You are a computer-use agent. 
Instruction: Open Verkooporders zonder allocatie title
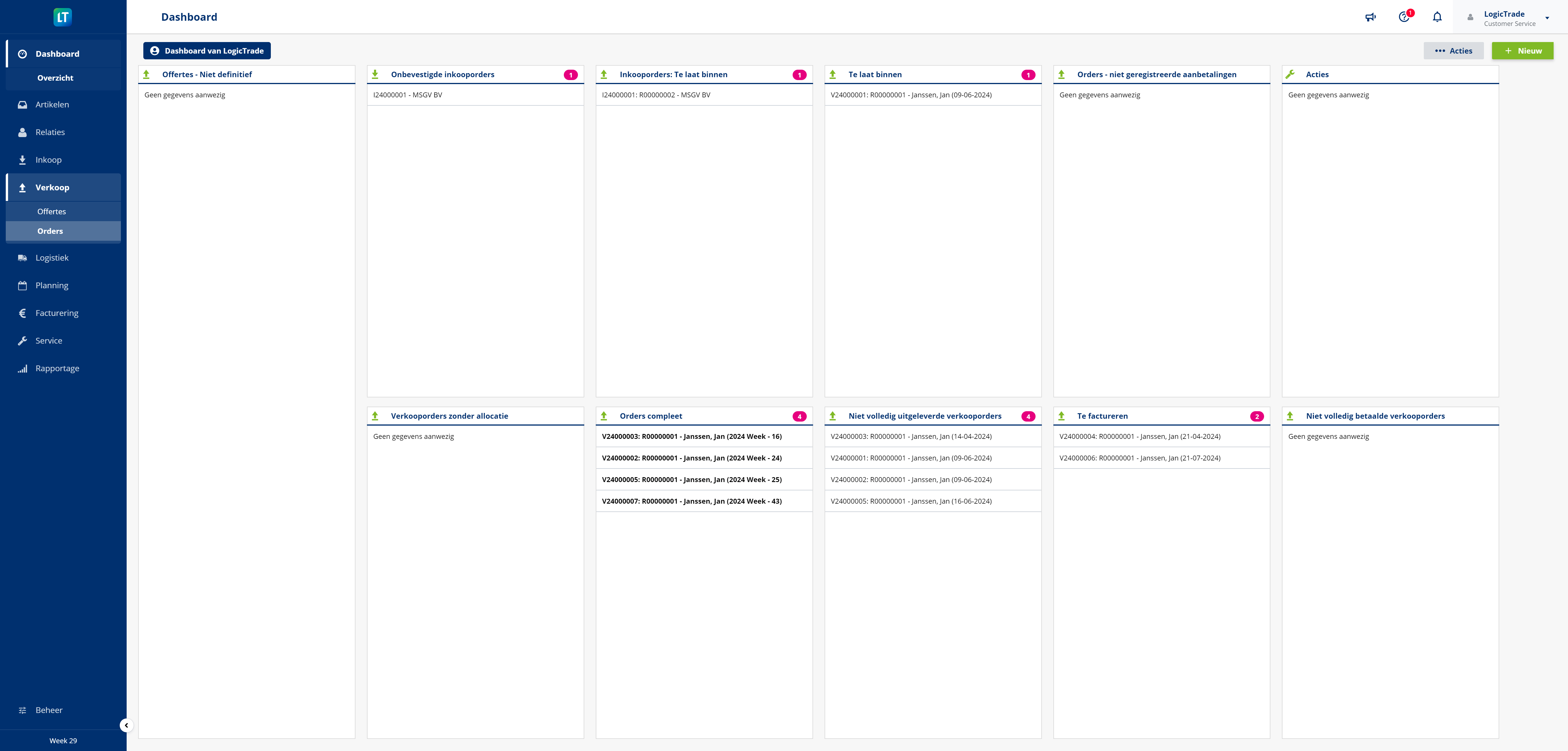[449, 416]
